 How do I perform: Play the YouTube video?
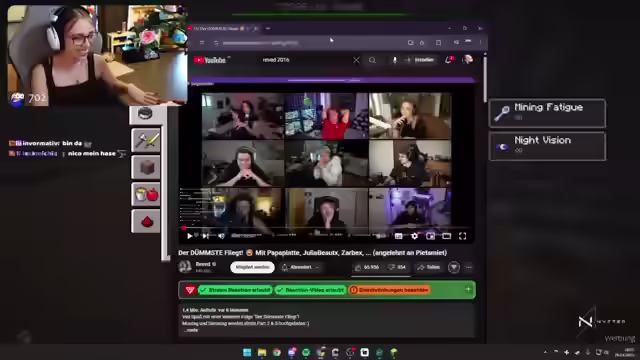(x=189, y=236)
